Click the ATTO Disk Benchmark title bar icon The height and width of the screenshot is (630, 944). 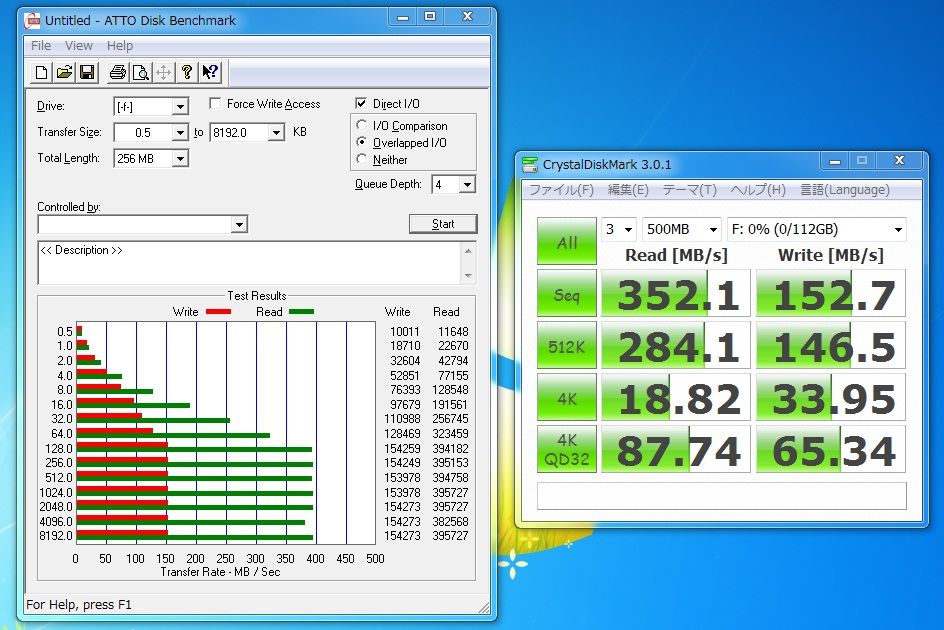pos(32,21)
